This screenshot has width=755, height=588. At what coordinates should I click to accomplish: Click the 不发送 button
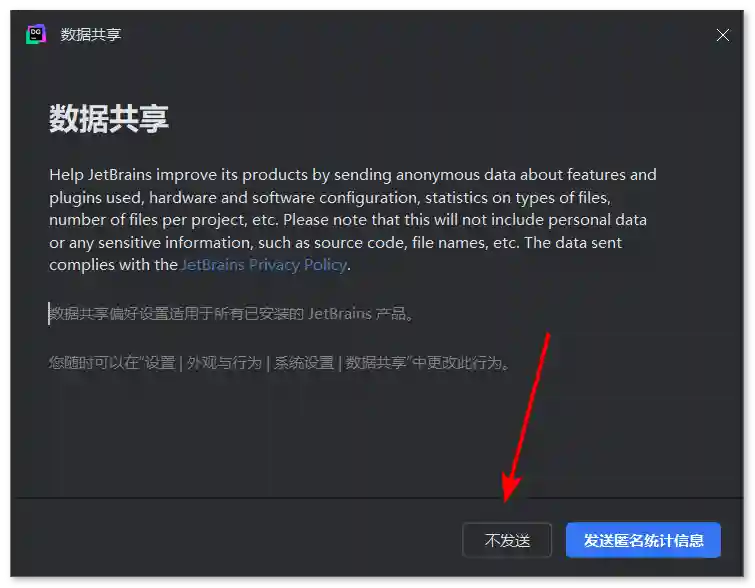click(507, 540)
